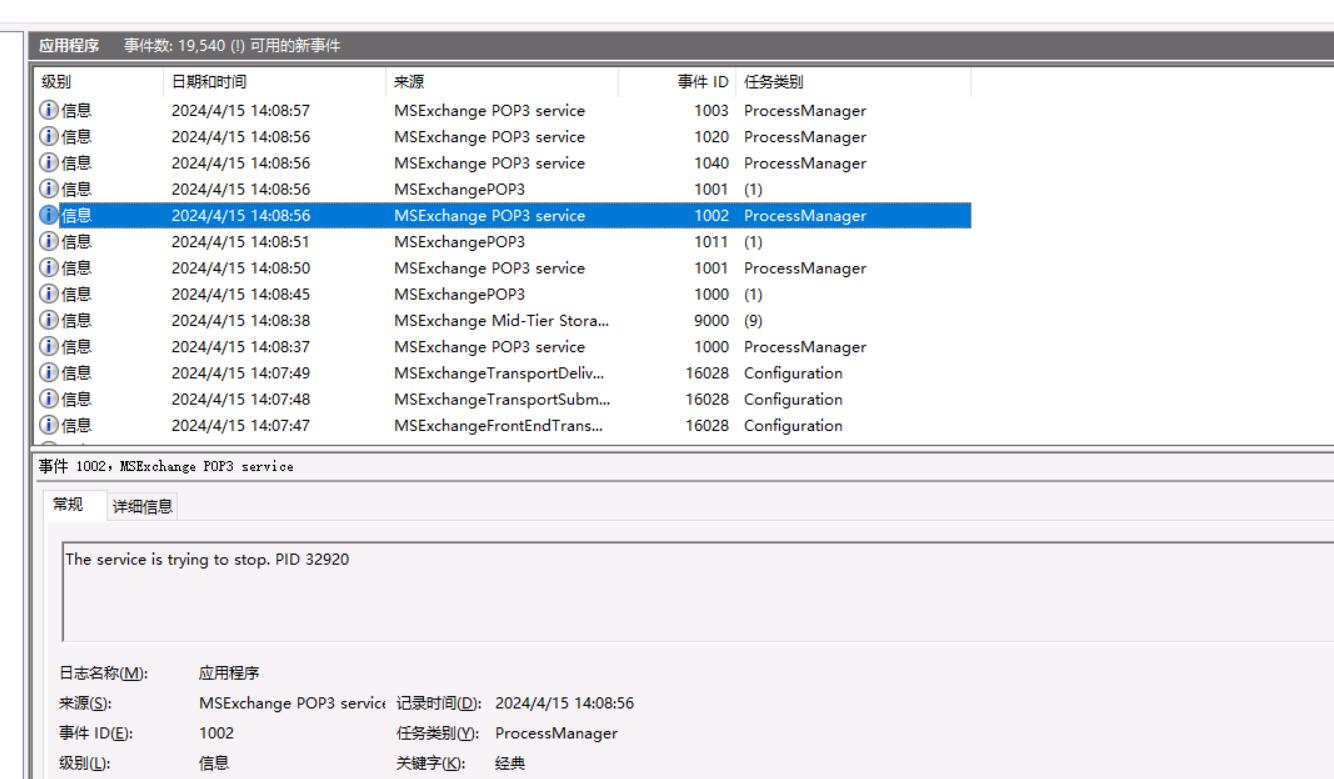The image size is (1334, 779).
Task: Select date cell 2024/4/15 14:08:37
Action: point(239,347)
